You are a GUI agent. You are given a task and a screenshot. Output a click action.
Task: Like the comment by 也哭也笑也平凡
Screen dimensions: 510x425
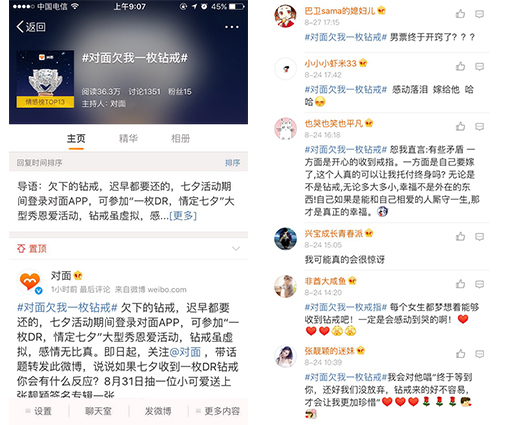tap(460, 126)
